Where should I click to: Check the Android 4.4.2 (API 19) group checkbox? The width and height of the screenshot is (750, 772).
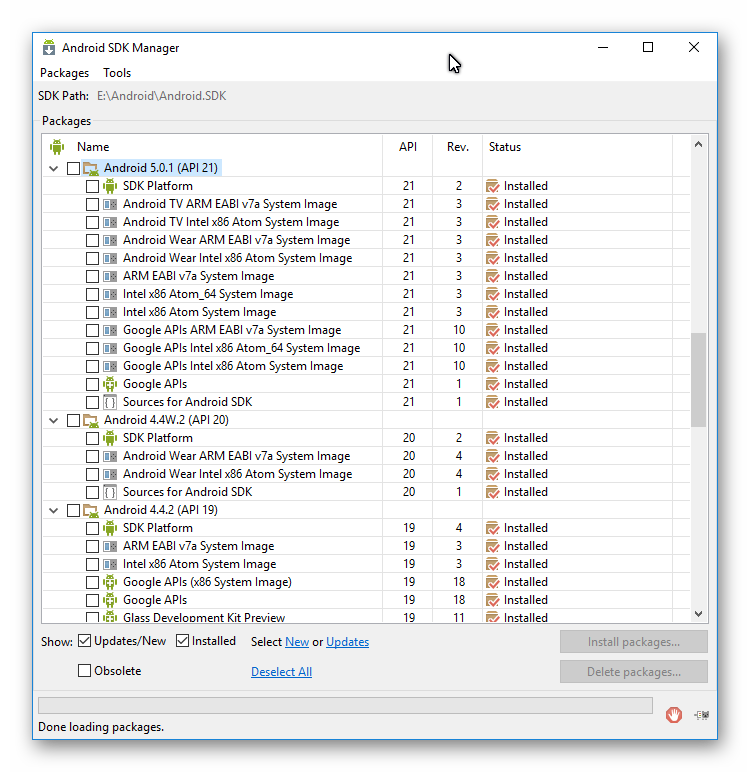tap(73, 511)
